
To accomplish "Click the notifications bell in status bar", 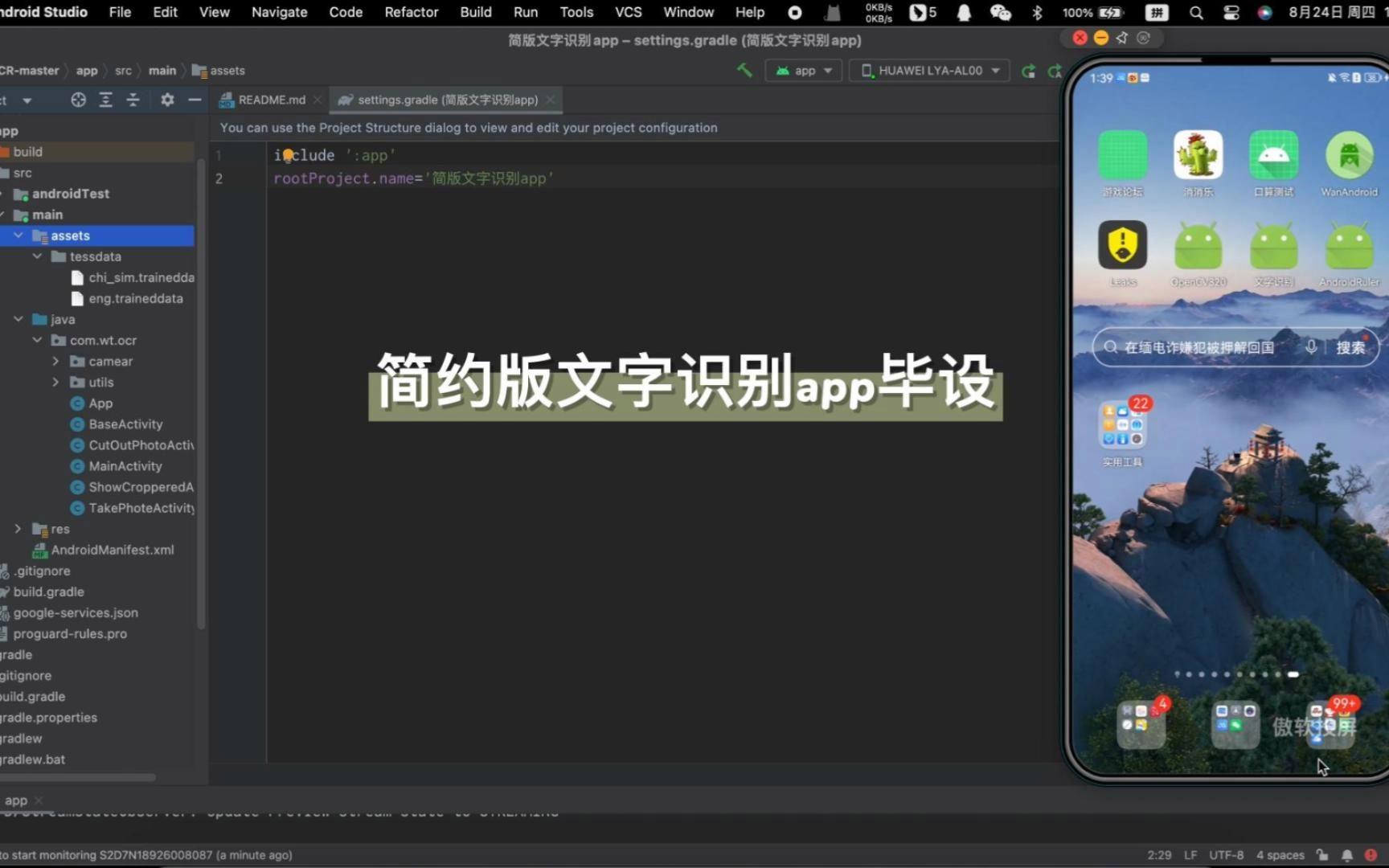I will click(x=1347, y=855).
